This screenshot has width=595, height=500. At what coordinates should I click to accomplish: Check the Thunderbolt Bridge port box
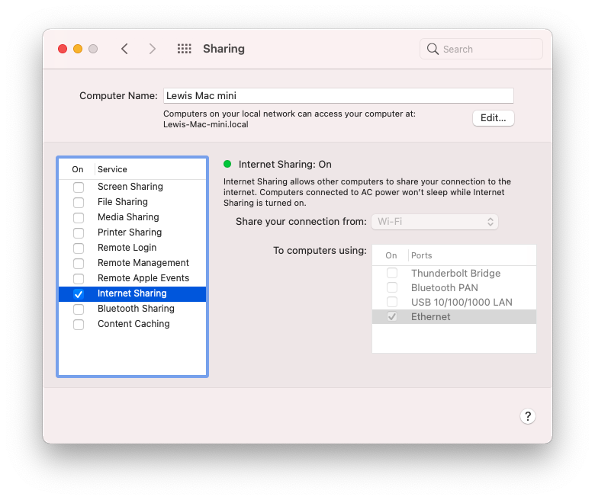click(x=392, y=273)
